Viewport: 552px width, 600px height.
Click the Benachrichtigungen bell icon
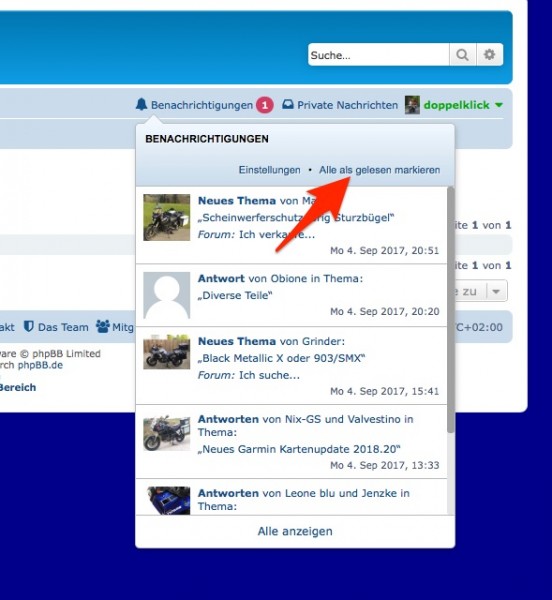click(142, 104)
